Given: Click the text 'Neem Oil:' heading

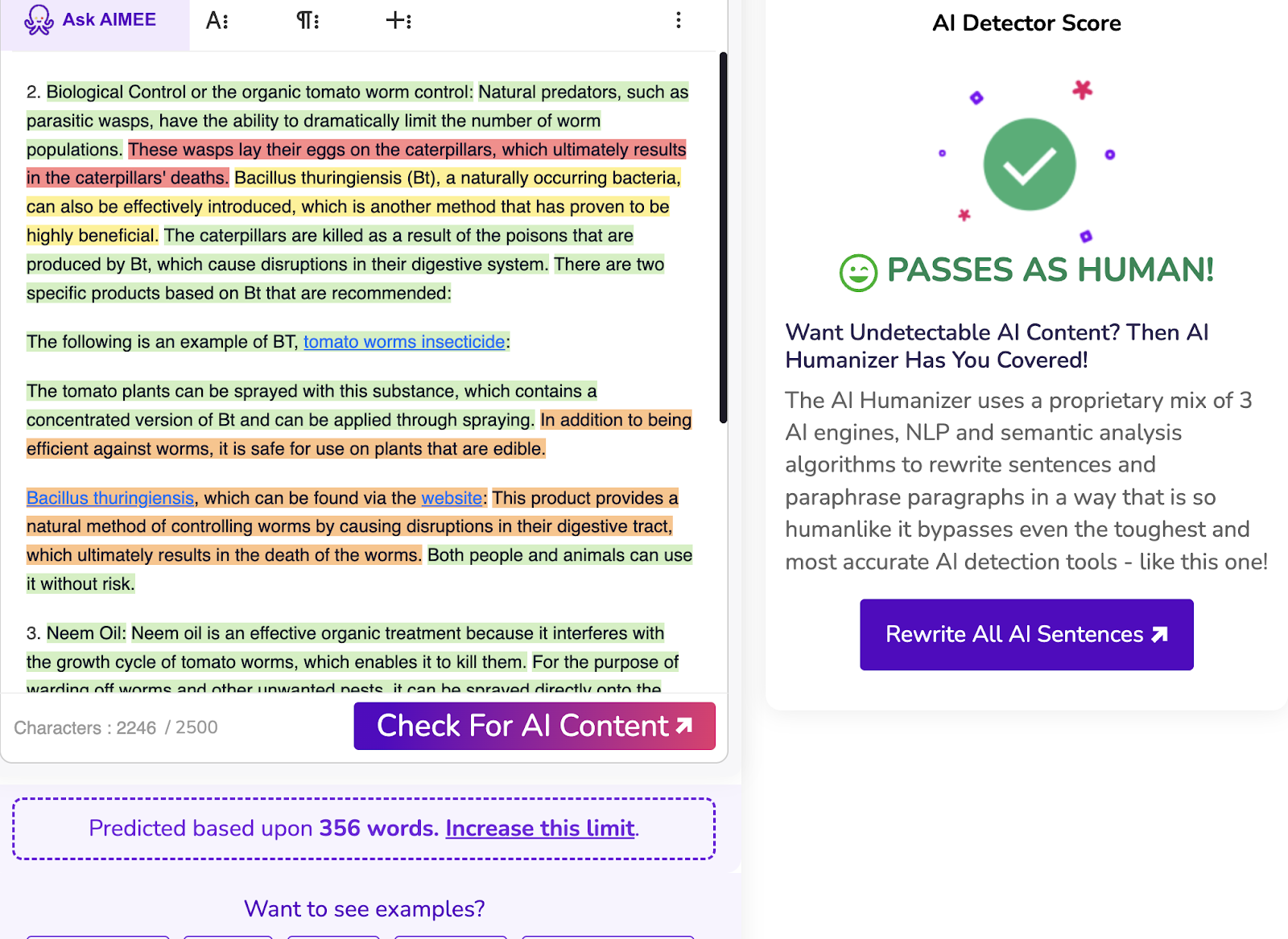Looking at the screenshot, I should [x=86, y=633].
